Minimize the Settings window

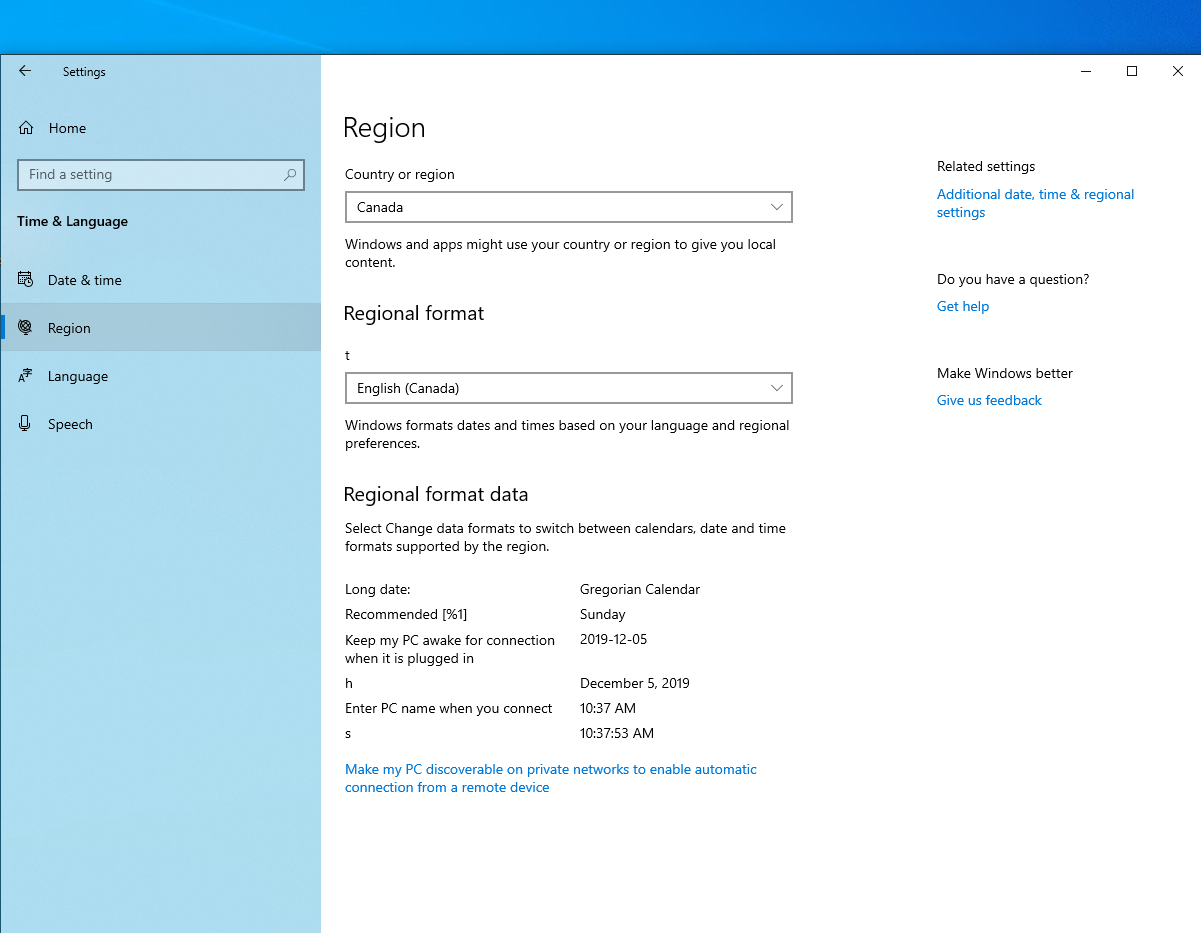(1086, 71)
